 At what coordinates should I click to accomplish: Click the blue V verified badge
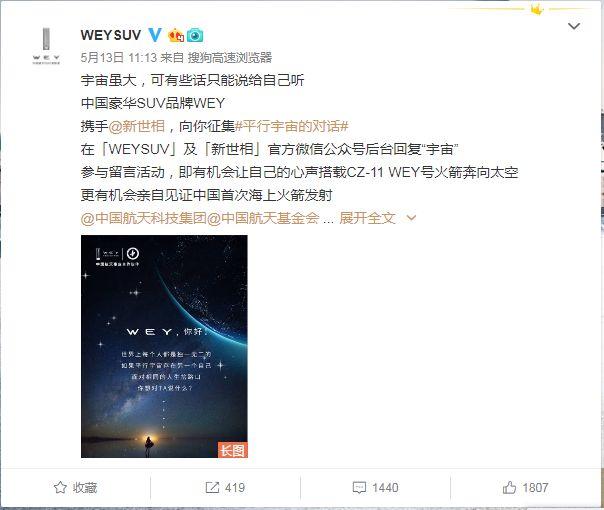[155, 35]
